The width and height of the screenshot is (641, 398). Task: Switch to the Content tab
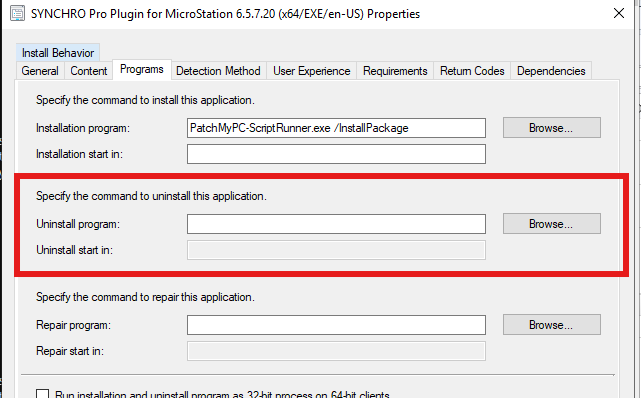pos(89,71)
